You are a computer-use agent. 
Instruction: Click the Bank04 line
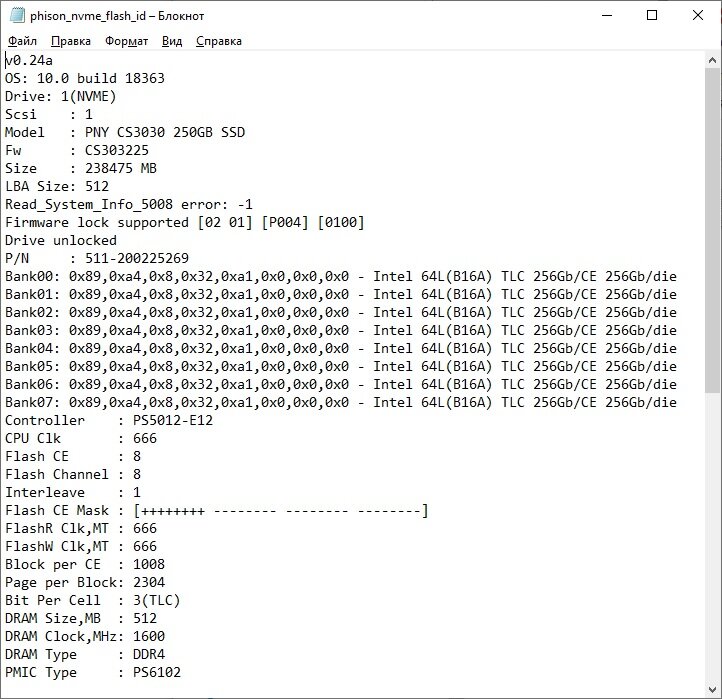click(x=341, y=348)
